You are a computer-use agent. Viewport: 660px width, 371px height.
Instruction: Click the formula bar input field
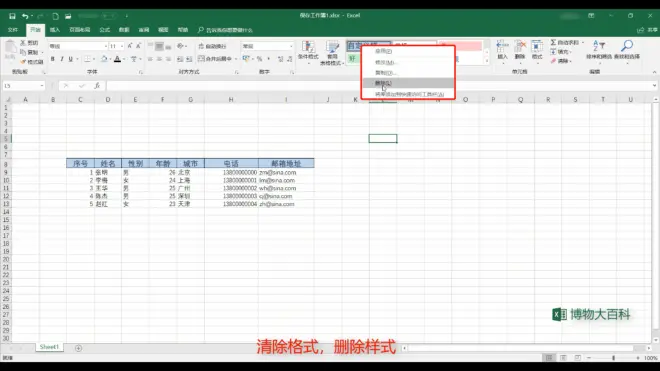(x=379, y=85)
